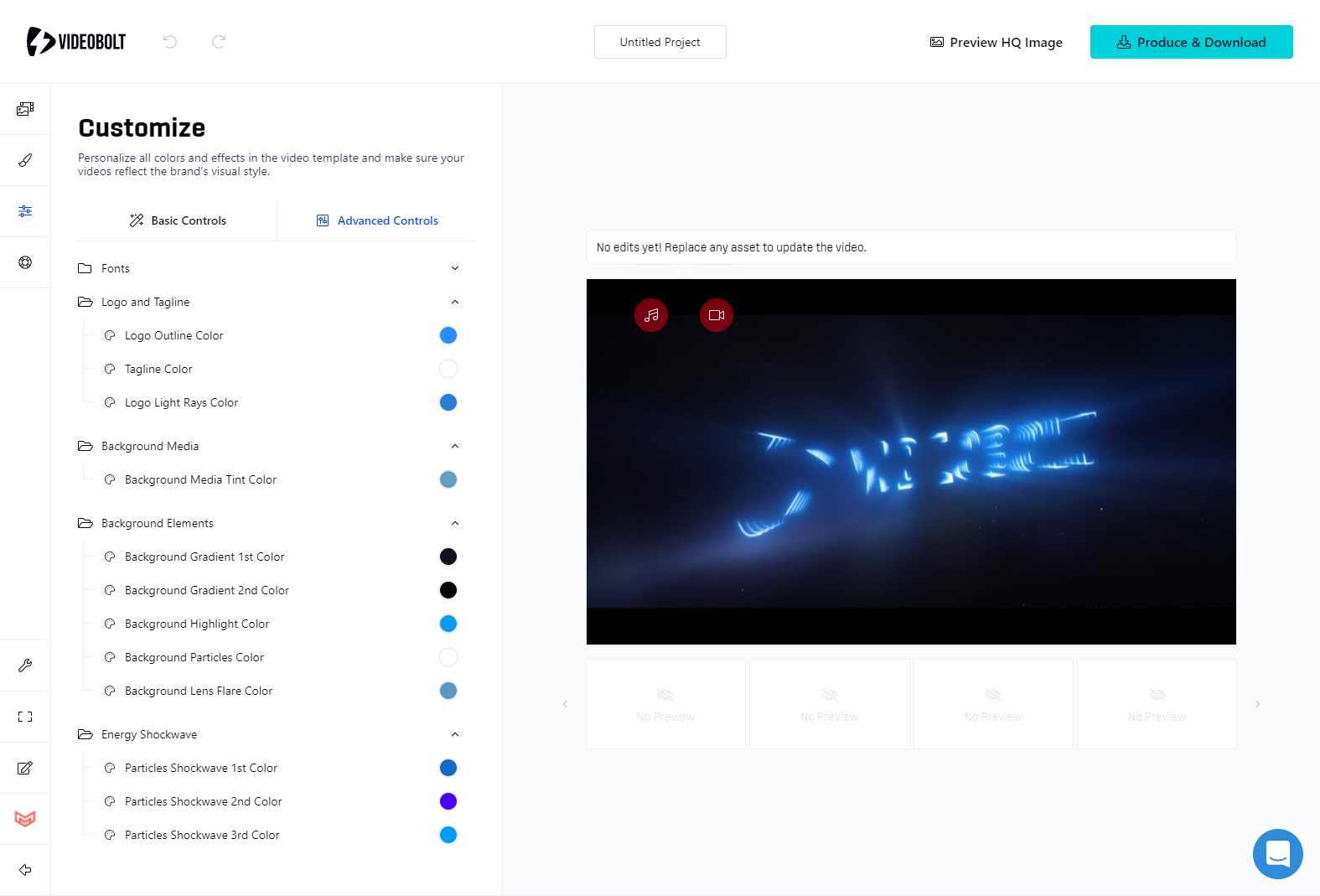Image resolution: width=1320 pixels, height=896 pixels.
Task: Open Background Gradient 2nd Color swatch
Action: pyautogui.click(x=448, y=590)
